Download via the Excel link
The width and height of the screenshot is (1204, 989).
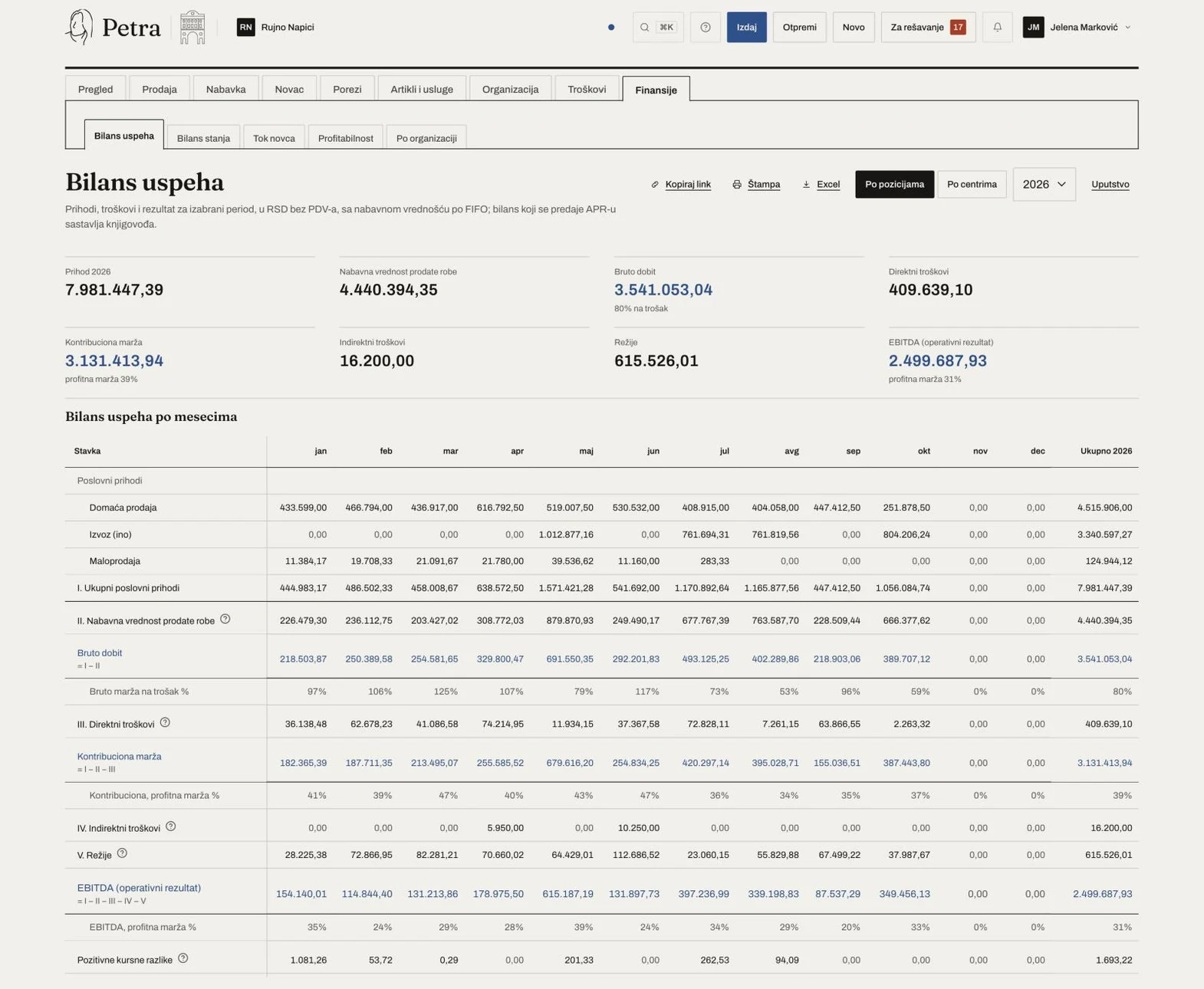(821, 184)
